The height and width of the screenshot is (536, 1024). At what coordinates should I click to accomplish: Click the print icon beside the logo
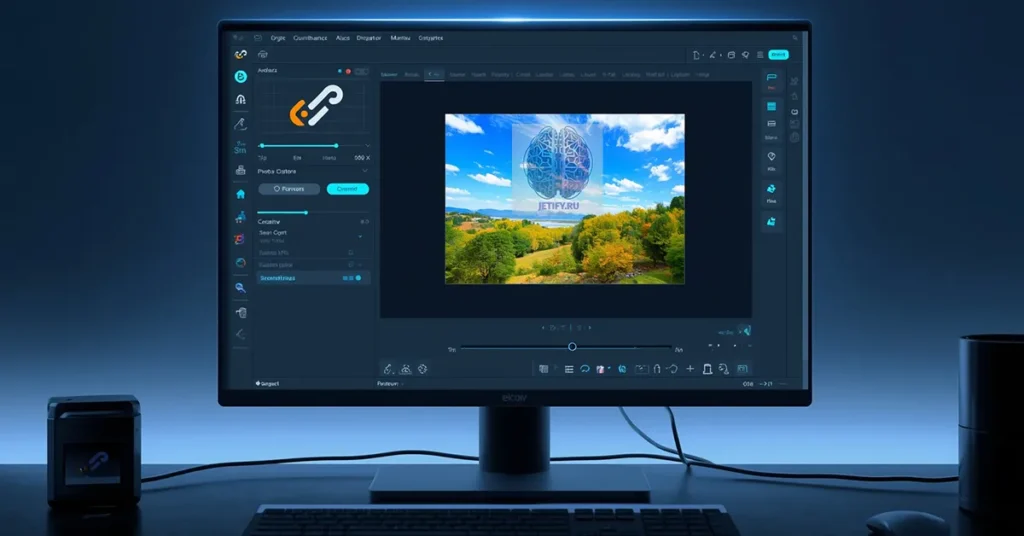click(263, 55)
